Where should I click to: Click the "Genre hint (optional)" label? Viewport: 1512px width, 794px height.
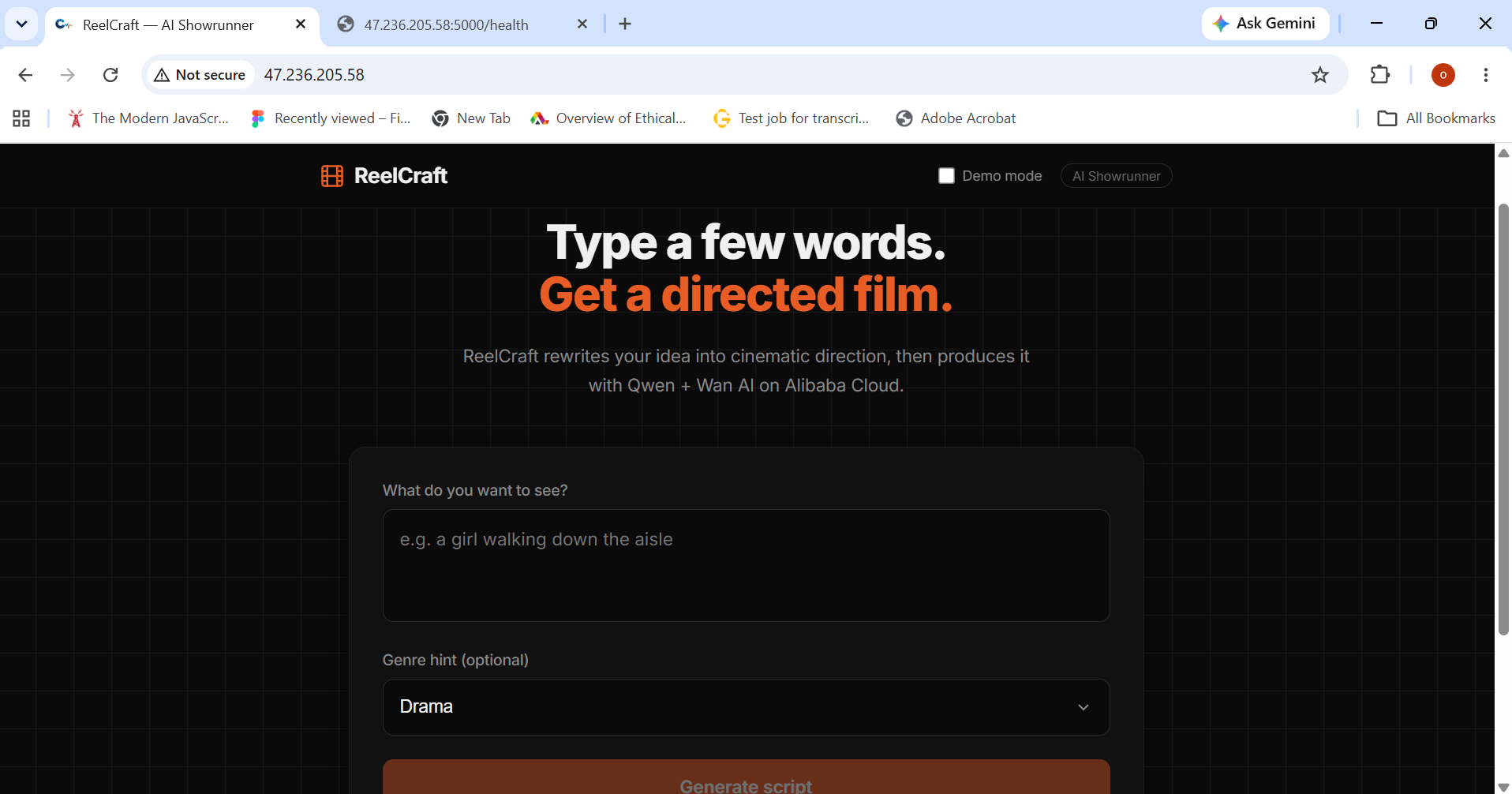pos(455,660)
